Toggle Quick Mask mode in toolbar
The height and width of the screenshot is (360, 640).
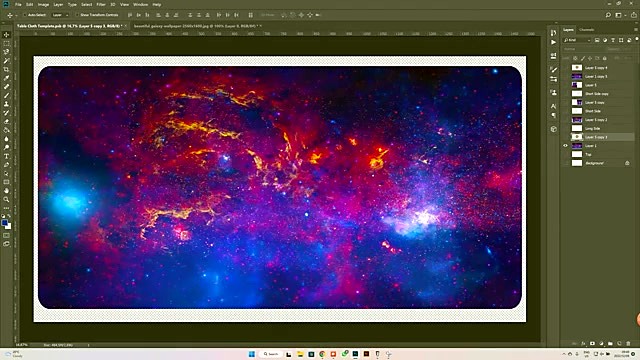click(6, 236)
